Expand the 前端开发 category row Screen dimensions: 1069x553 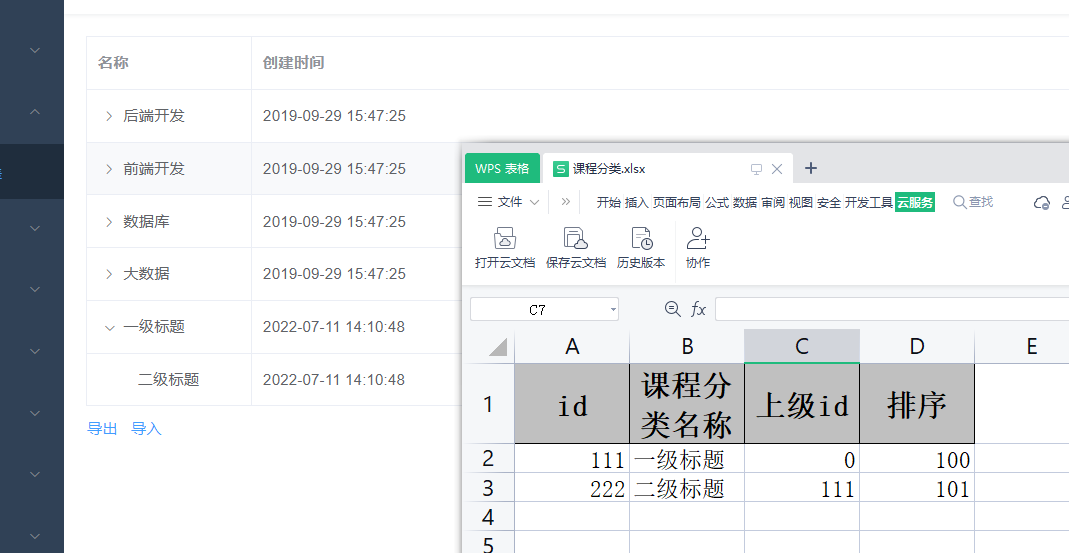point(109,169)
